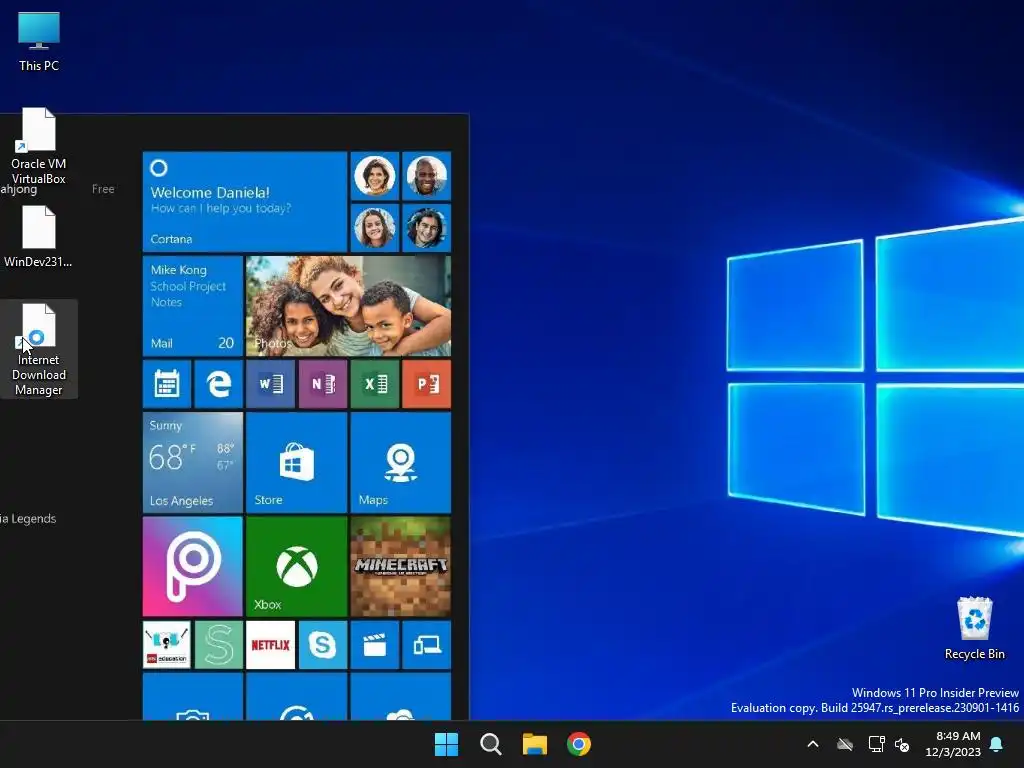Select the bald man contact avatar tile
The image size is (1024, 768).
click(x=427, y=176)
